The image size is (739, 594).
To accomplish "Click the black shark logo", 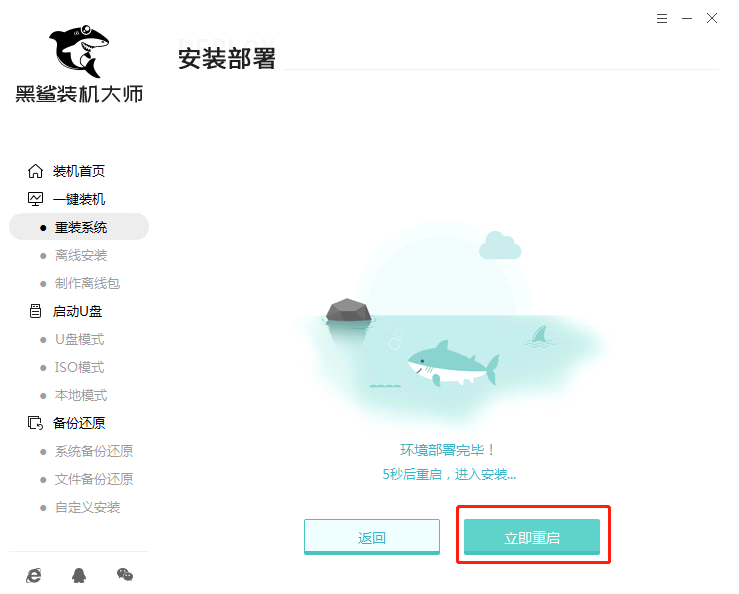I will tap(79, 51).
